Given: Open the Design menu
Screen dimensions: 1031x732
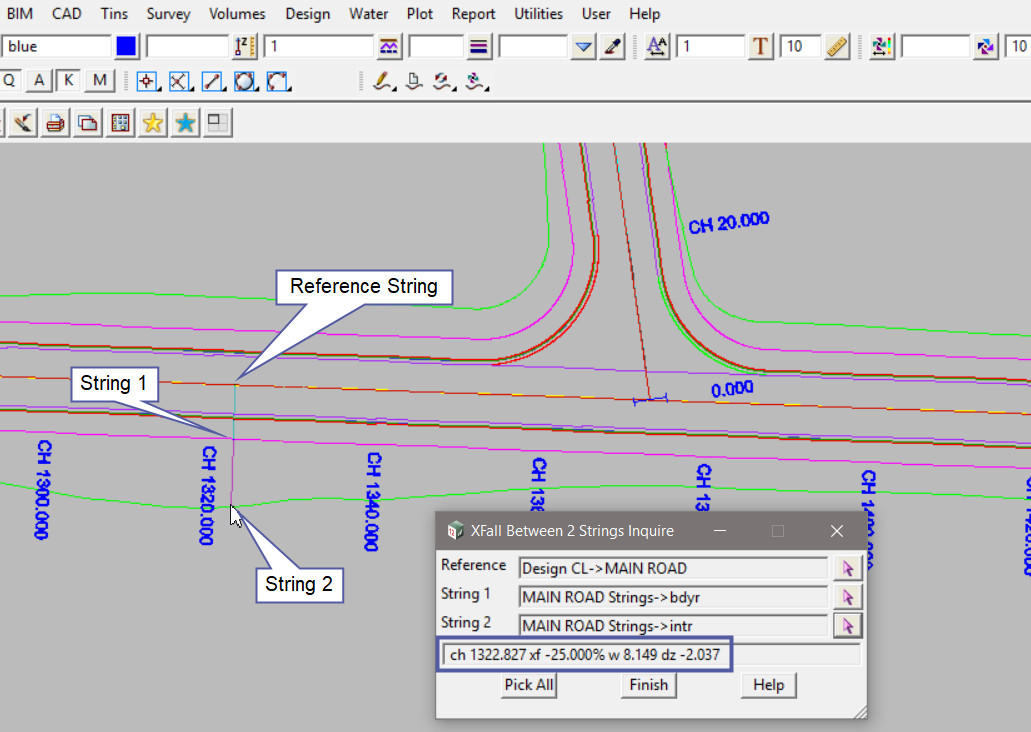Looking at the screenshot, I should click(x=307, y=14).
